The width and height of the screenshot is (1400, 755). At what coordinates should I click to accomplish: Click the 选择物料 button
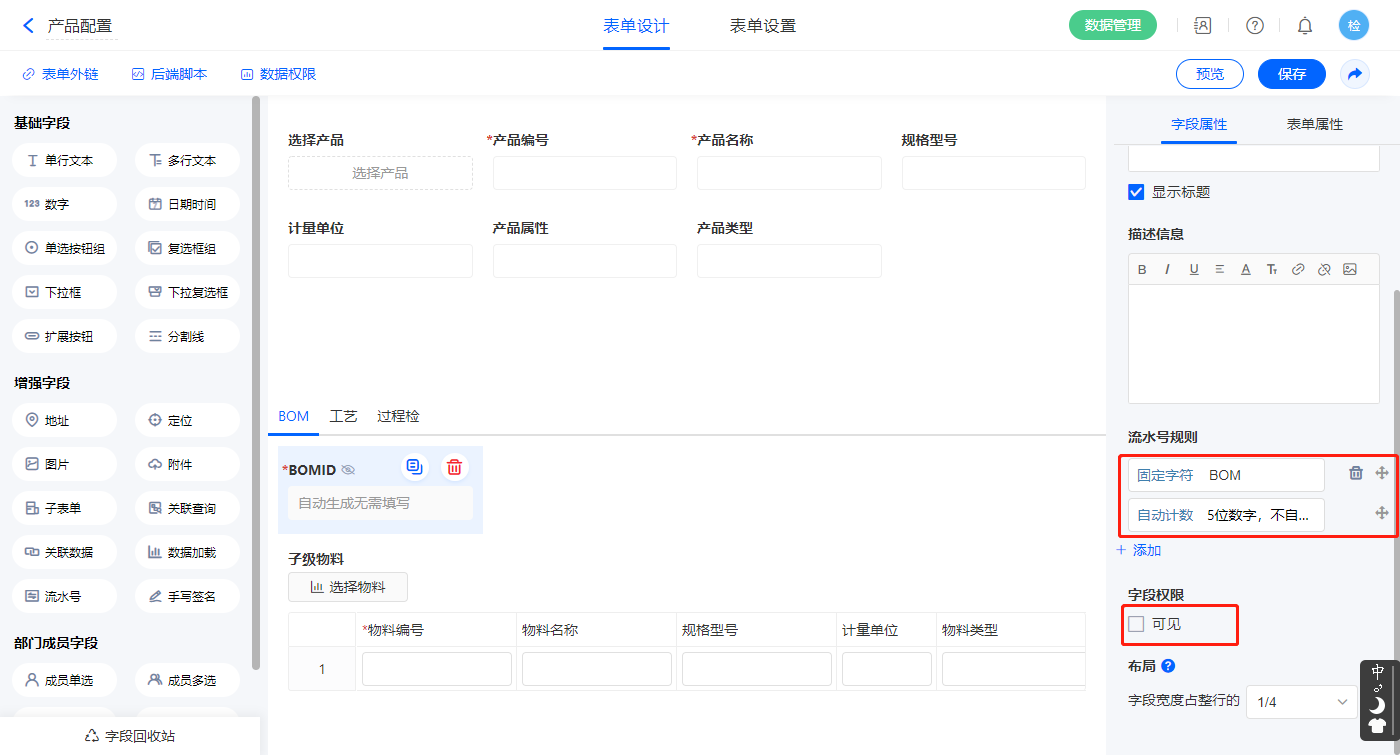[347, 587]
